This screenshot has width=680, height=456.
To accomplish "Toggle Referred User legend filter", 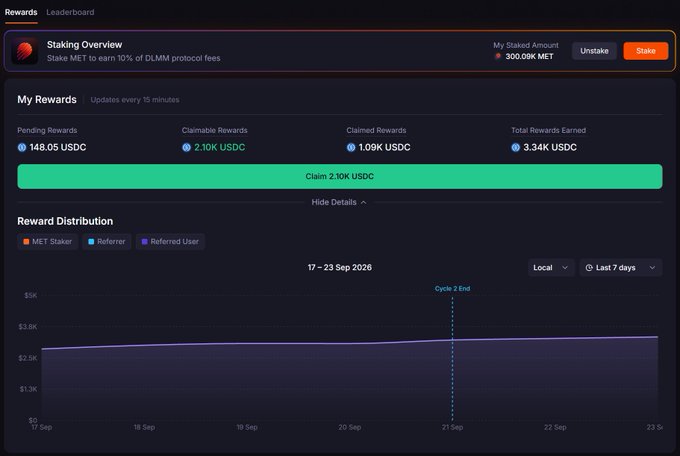I will point(170,242).
